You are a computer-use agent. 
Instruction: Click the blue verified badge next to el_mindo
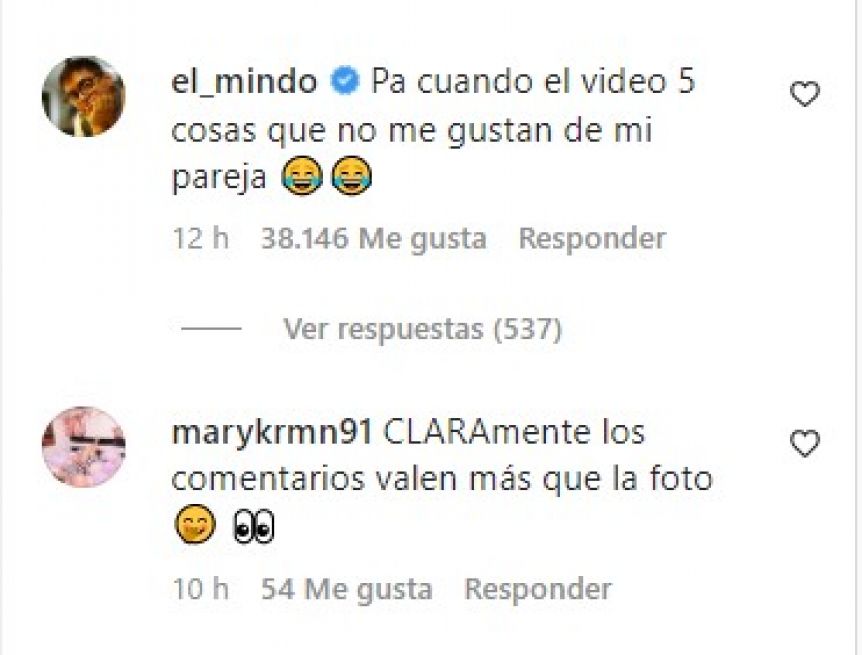click(x=345, y=81)
